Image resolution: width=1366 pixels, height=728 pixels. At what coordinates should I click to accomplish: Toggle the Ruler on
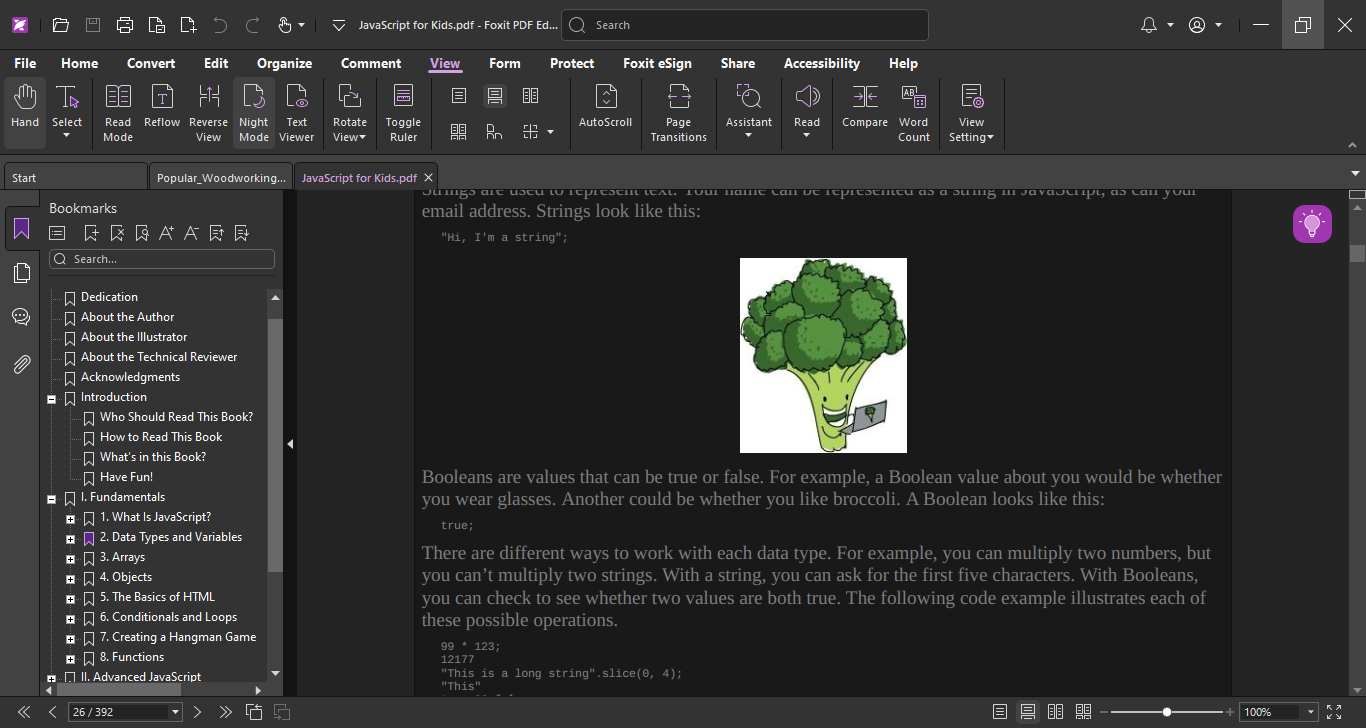tap(403, 110)
